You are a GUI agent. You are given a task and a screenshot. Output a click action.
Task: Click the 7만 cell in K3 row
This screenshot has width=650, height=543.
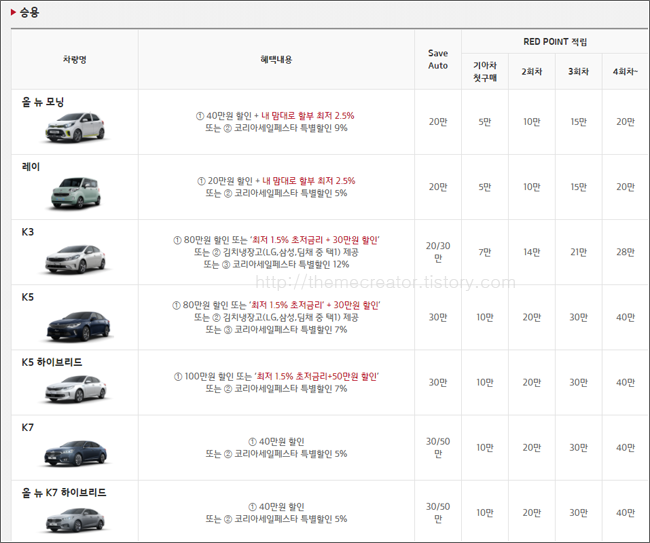click(x=485, y=252)
